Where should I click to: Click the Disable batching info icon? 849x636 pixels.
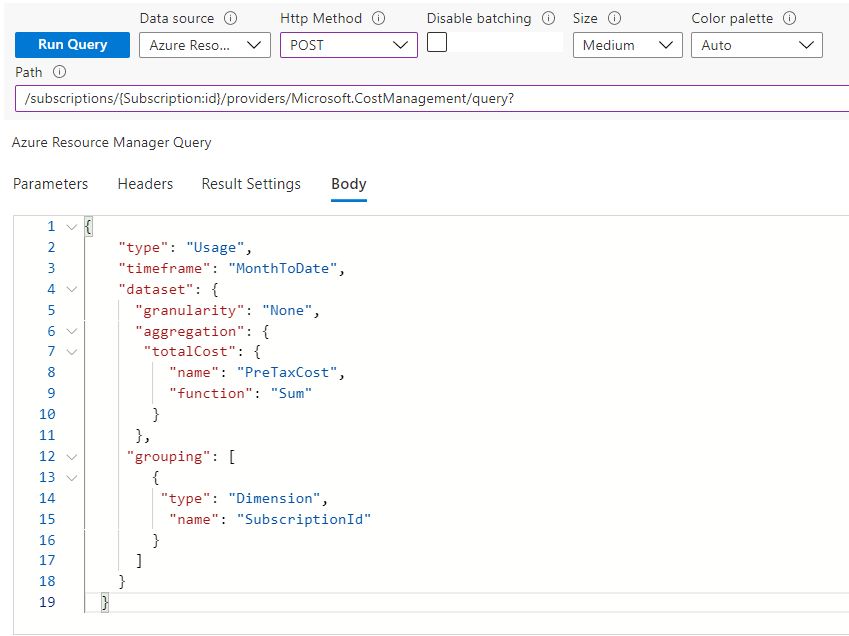click(548, 18)
